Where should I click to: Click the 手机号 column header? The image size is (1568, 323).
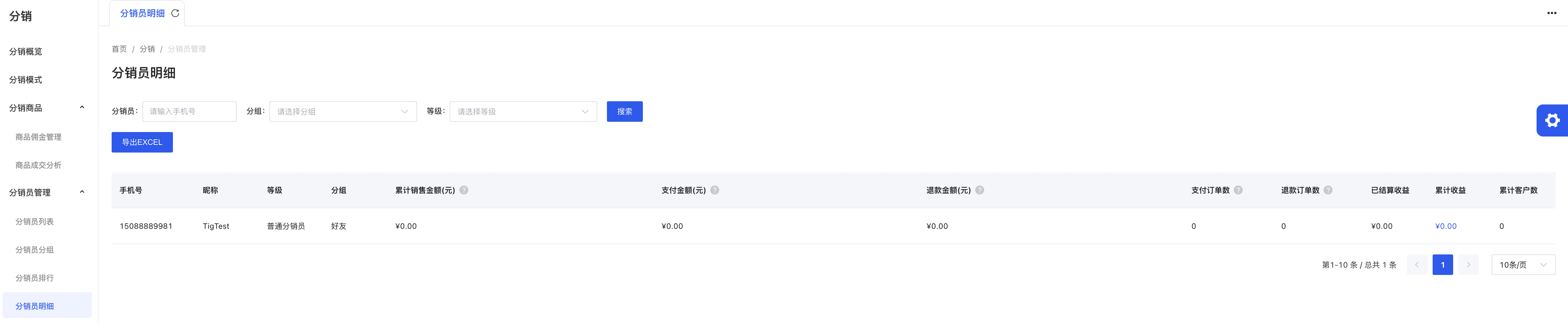coord(131,190)
